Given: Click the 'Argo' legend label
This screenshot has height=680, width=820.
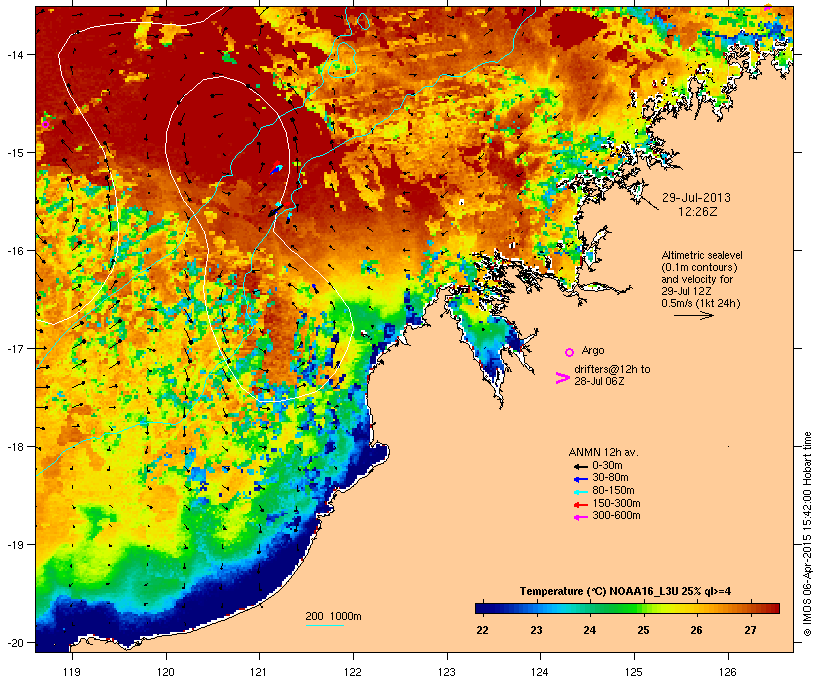Looking at the screenshot, I should pyautogui.click(x=593, y=350).
